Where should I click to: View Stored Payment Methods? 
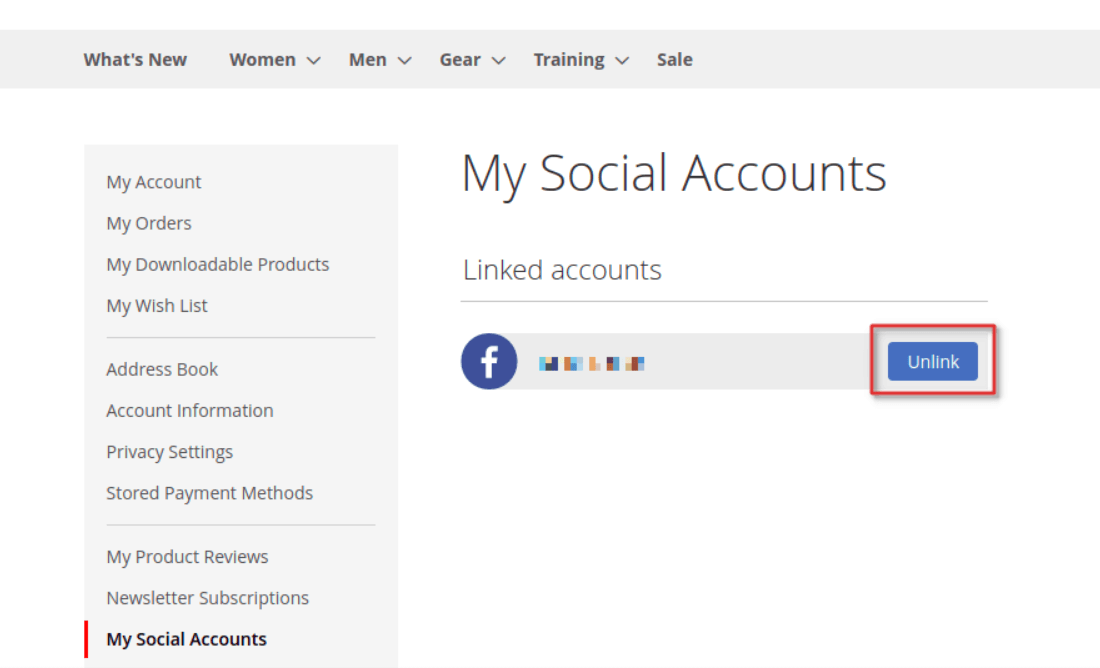[210, 493]
